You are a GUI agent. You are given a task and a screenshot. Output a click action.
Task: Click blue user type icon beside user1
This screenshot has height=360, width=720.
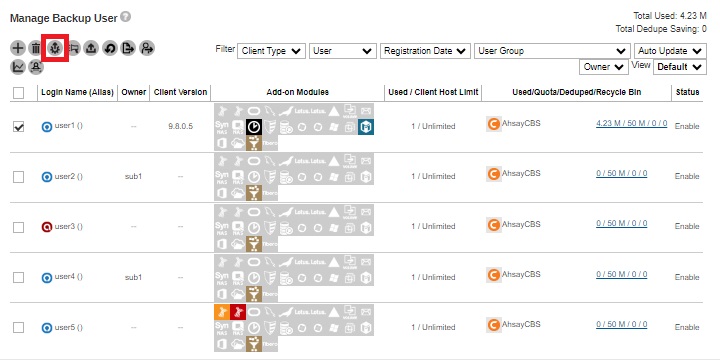point(47,127)
